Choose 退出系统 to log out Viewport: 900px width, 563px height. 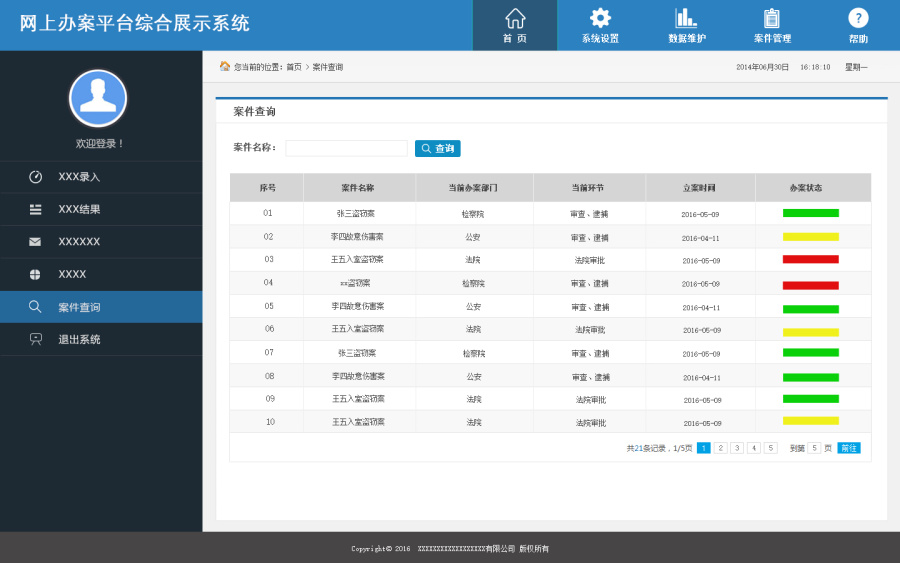pos(101,339)
